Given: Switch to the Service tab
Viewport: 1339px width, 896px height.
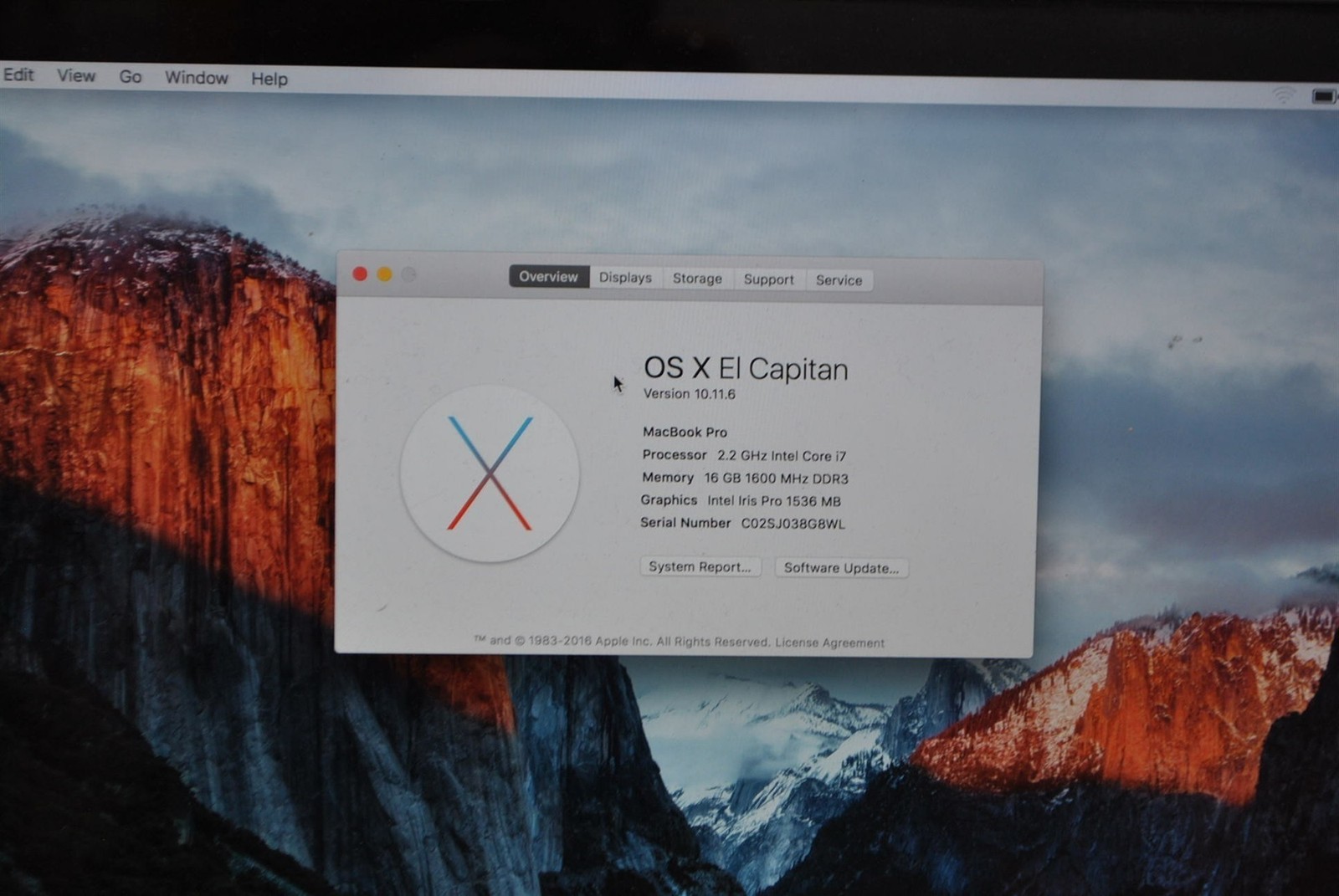Looking at the screenshot, I should coord(839,280).
